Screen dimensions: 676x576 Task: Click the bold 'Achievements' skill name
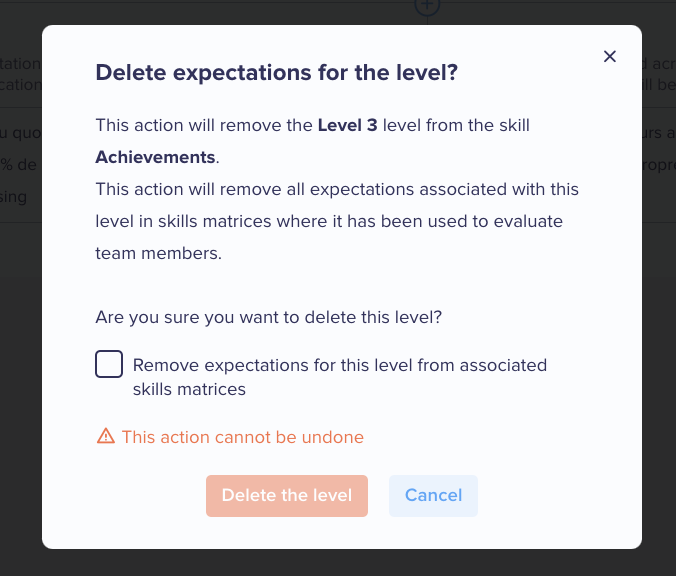155,157
